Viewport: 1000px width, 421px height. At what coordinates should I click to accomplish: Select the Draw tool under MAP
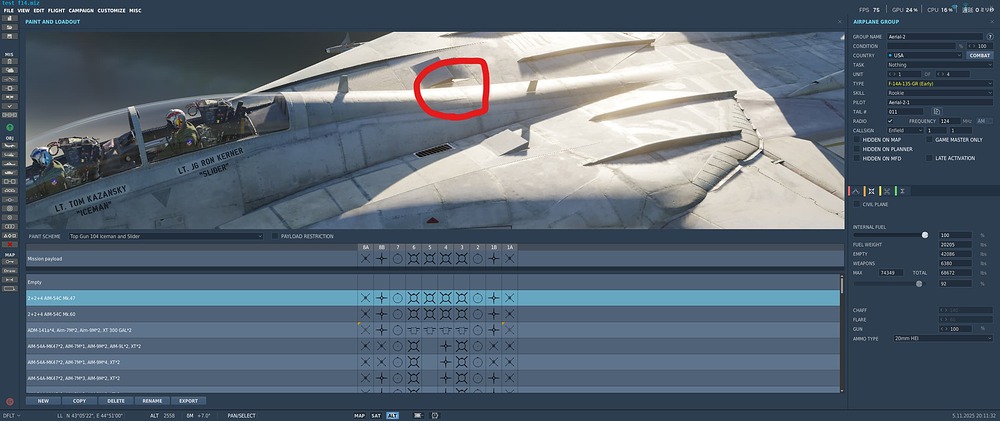(x=10, y=270)
